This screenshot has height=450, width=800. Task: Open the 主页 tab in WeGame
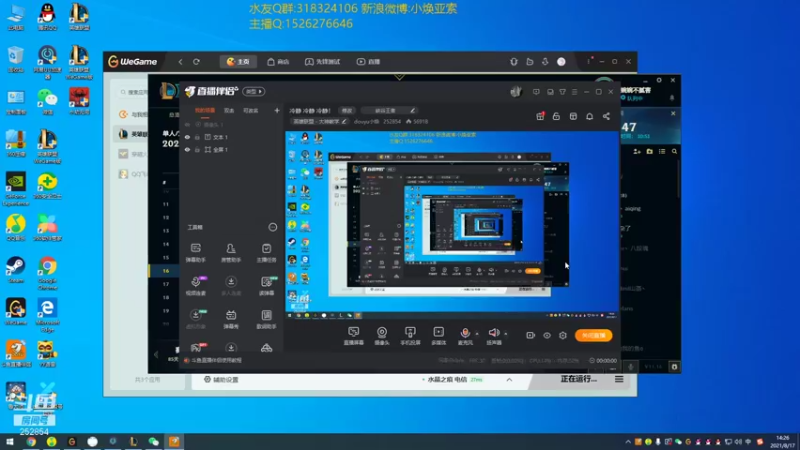pyautogui.click(x=238, y=62)
